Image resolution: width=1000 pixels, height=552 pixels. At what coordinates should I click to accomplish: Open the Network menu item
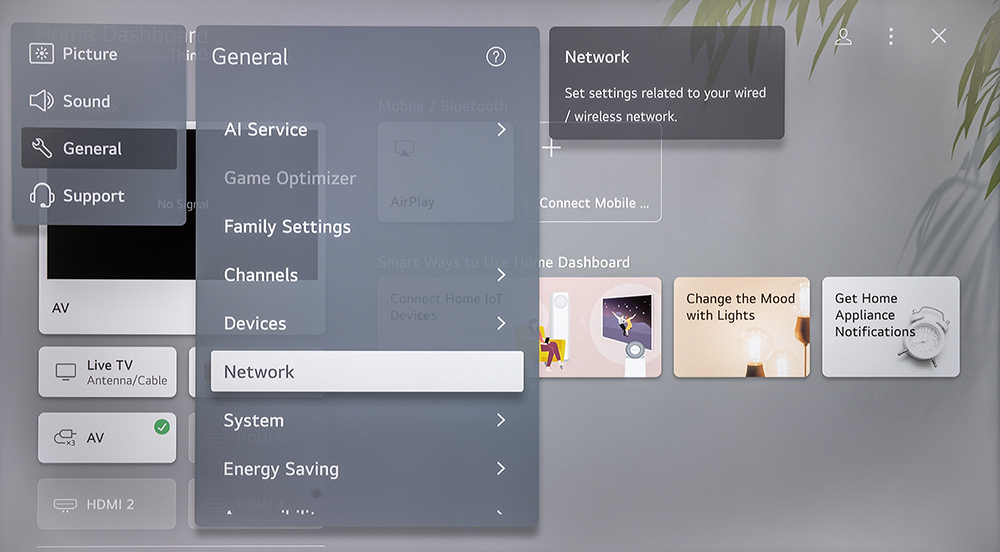pyautogui.click(x=366, y=372)
